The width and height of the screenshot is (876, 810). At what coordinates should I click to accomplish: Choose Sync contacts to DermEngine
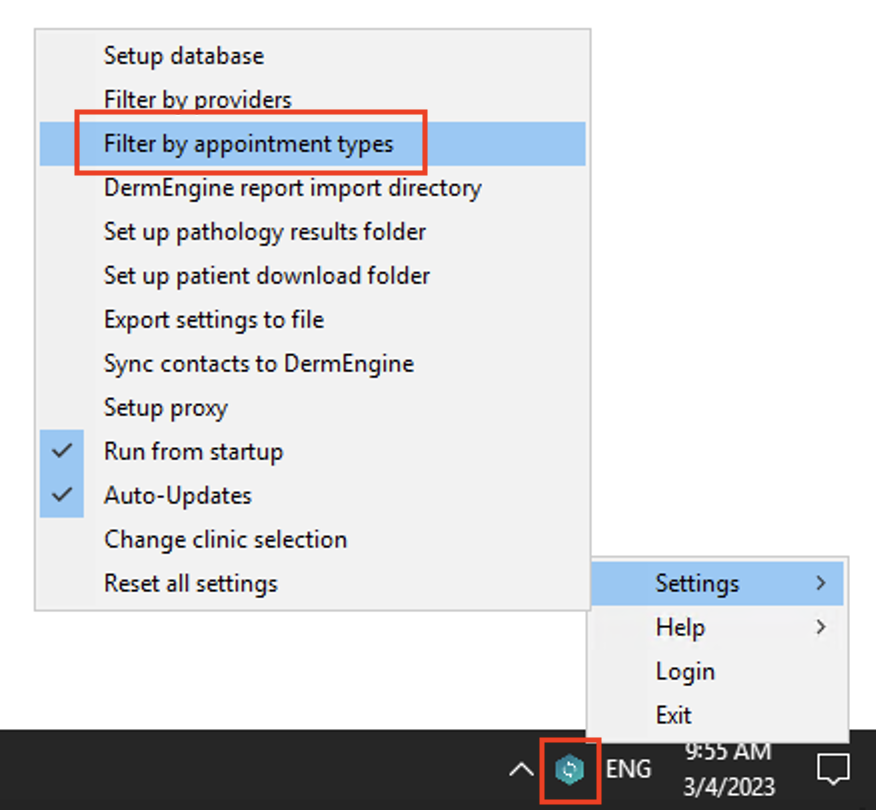259,363
